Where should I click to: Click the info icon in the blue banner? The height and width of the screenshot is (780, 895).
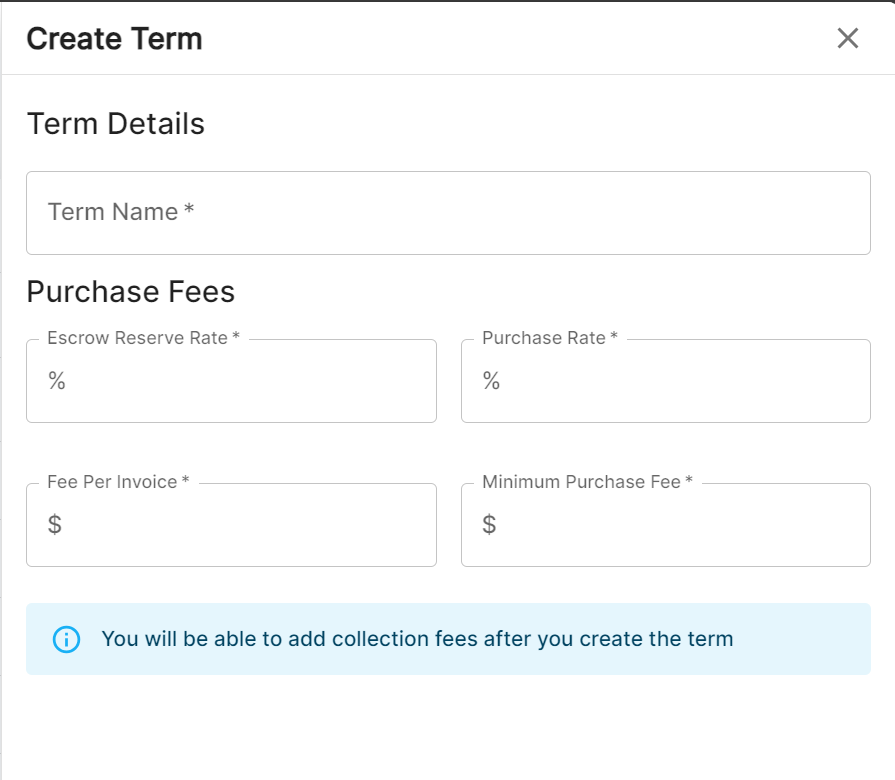66,639
